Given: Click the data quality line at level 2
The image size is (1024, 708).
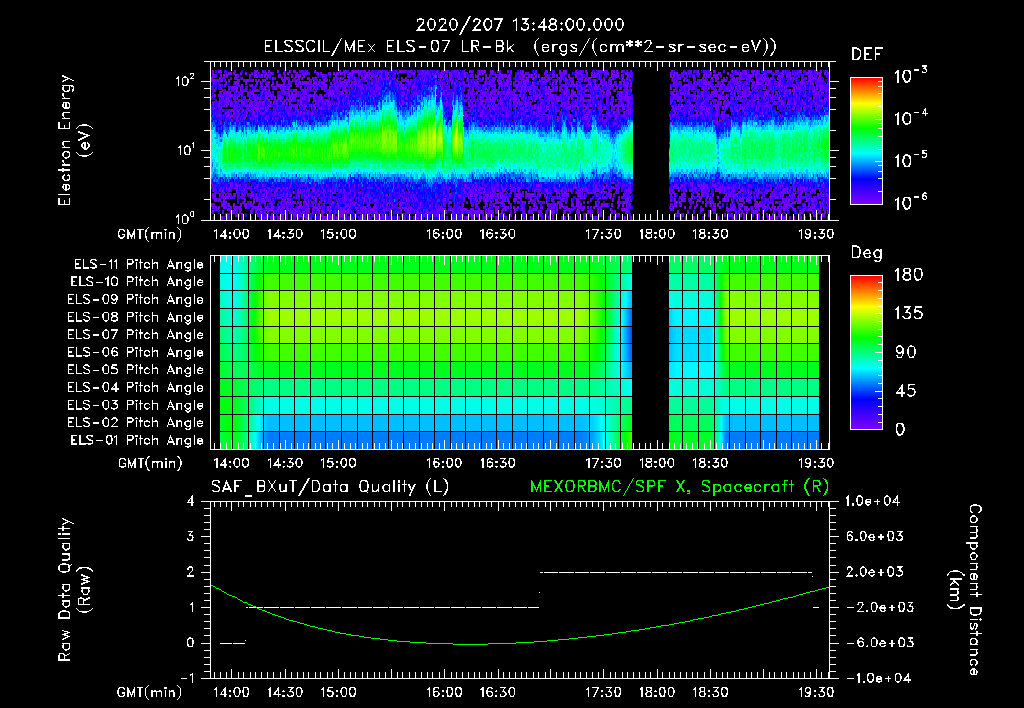Looking at the screenshot, I should [676, 572].
